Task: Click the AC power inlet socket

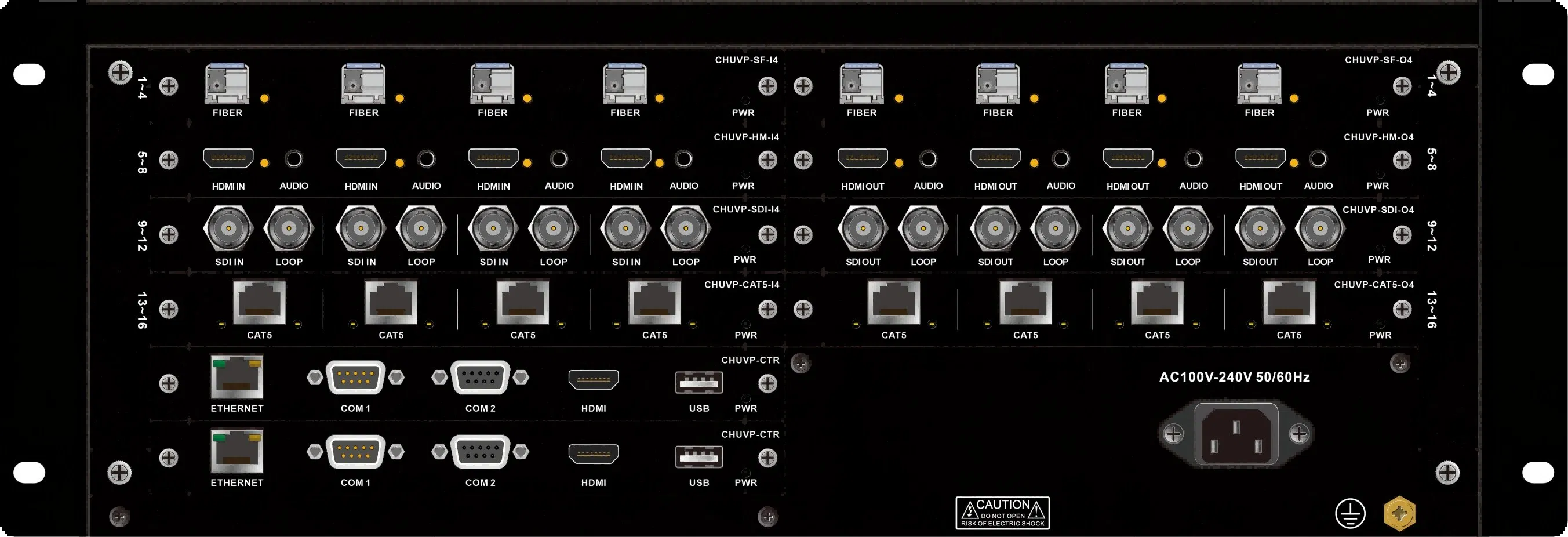Action: point(1236,434)
